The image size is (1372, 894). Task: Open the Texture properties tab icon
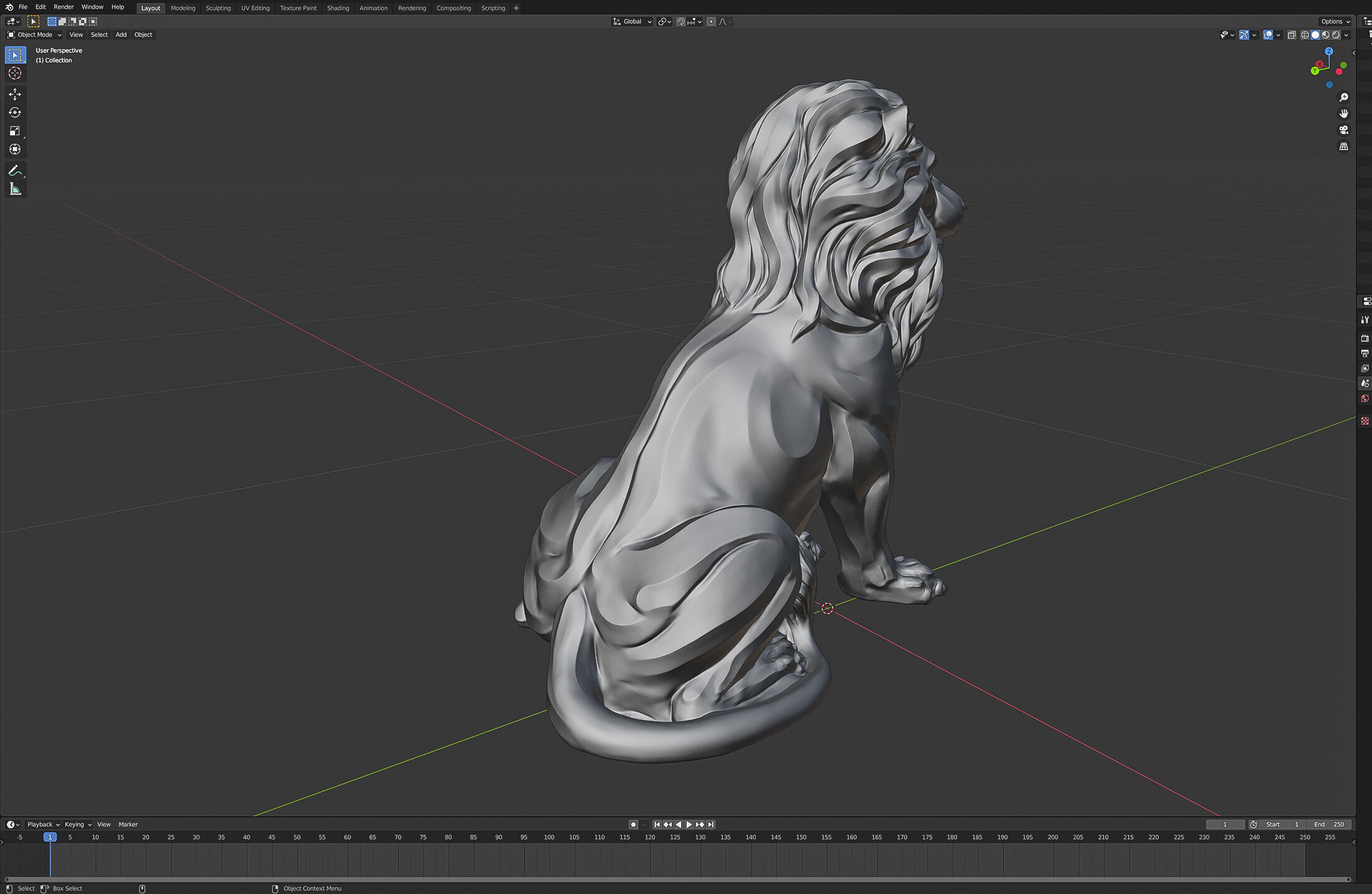[x=1365, y=421]
